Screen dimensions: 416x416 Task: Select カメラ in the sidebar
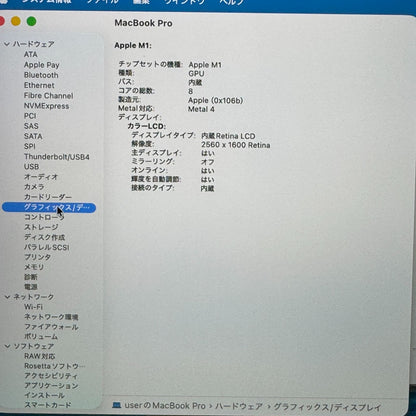[x=34, y=187]
